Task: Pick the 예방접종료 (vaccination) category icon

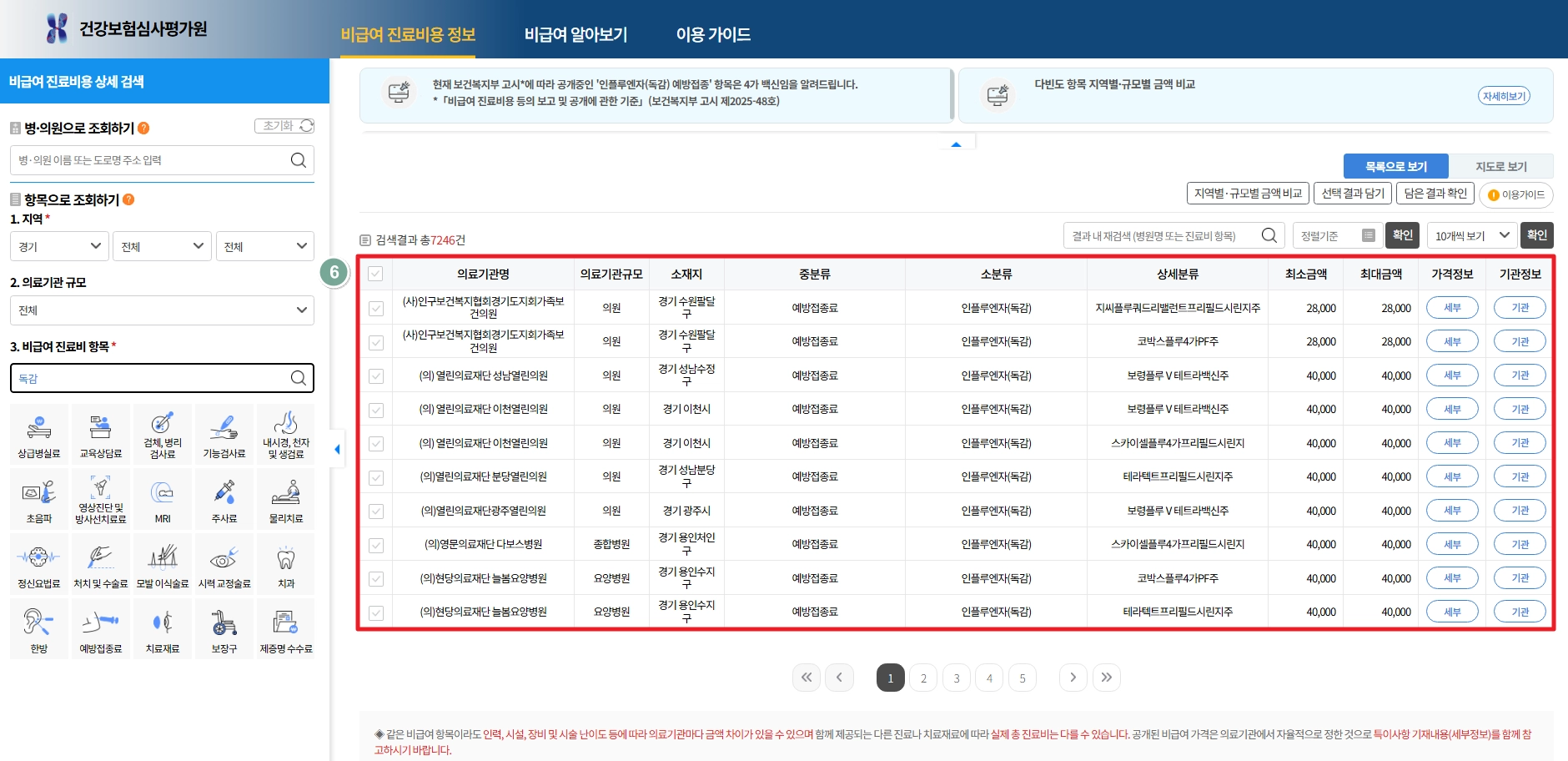Action: point(101,628)
